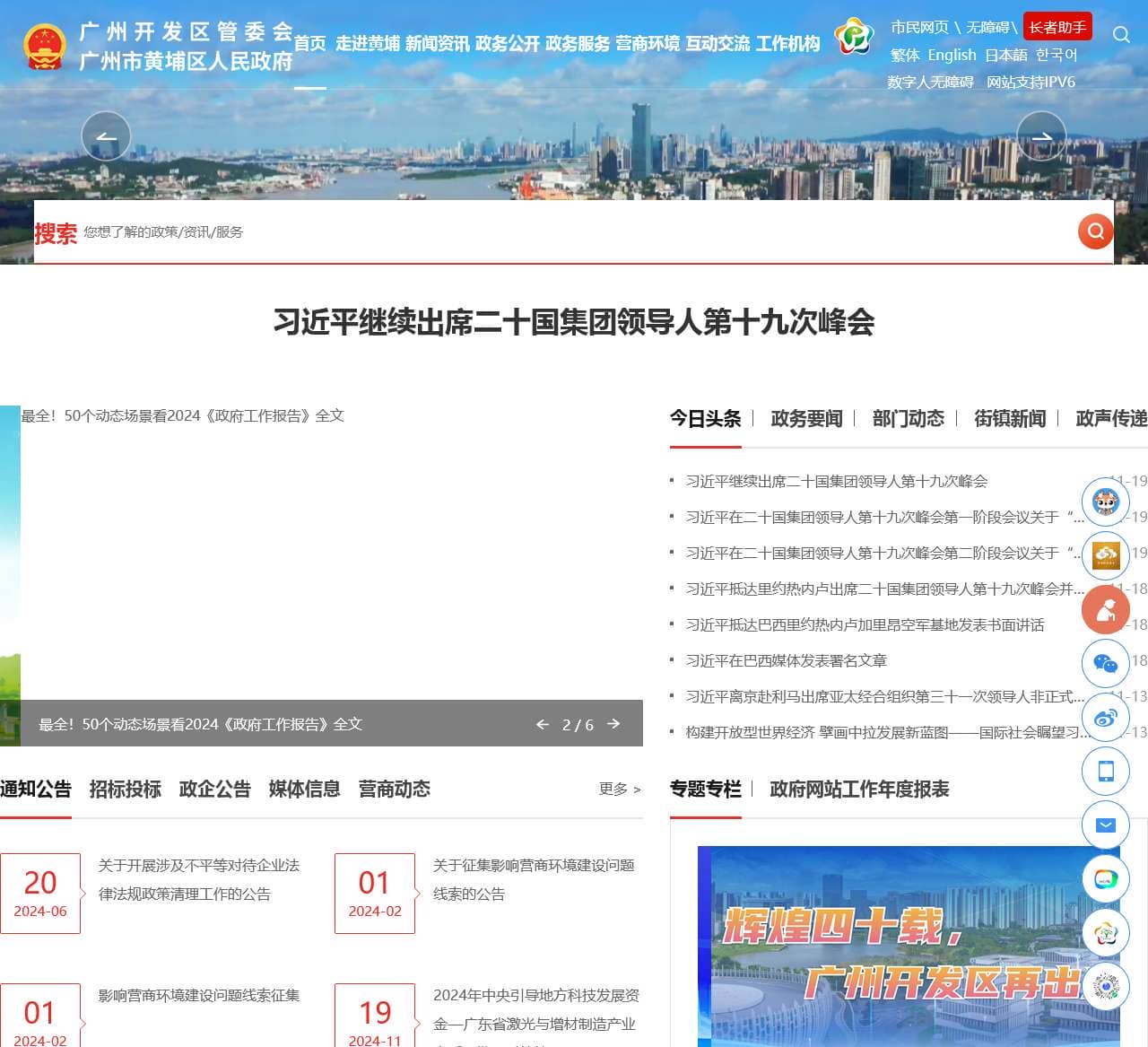Show the previous banner image with left arrow
Viewport: 1148px width, 1047px height.
[106, 136]
